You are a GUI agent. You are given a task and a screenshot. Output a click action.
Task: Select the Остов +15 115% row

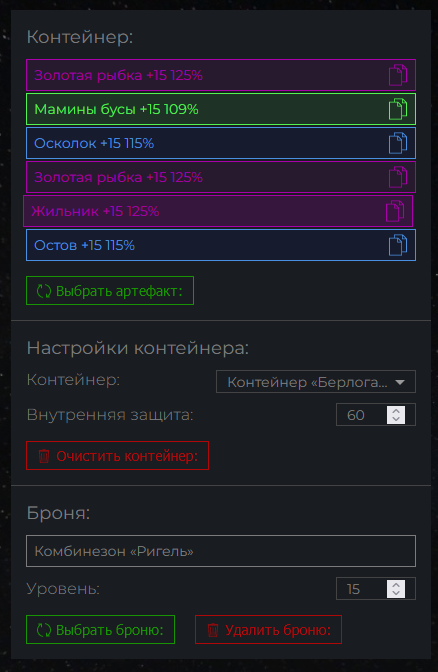coord(221,245)
